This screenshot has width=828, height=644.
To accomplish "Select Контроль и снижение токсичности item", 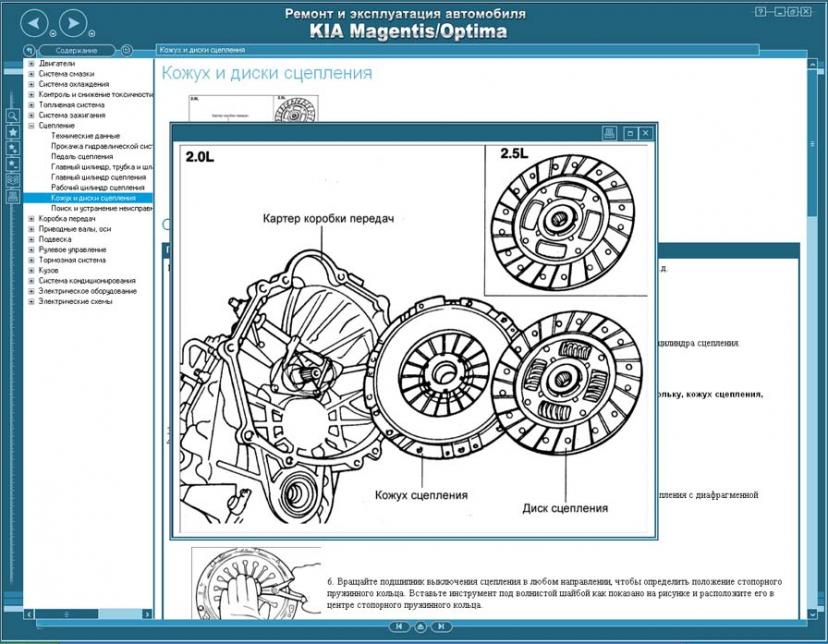I will [96, 94].
